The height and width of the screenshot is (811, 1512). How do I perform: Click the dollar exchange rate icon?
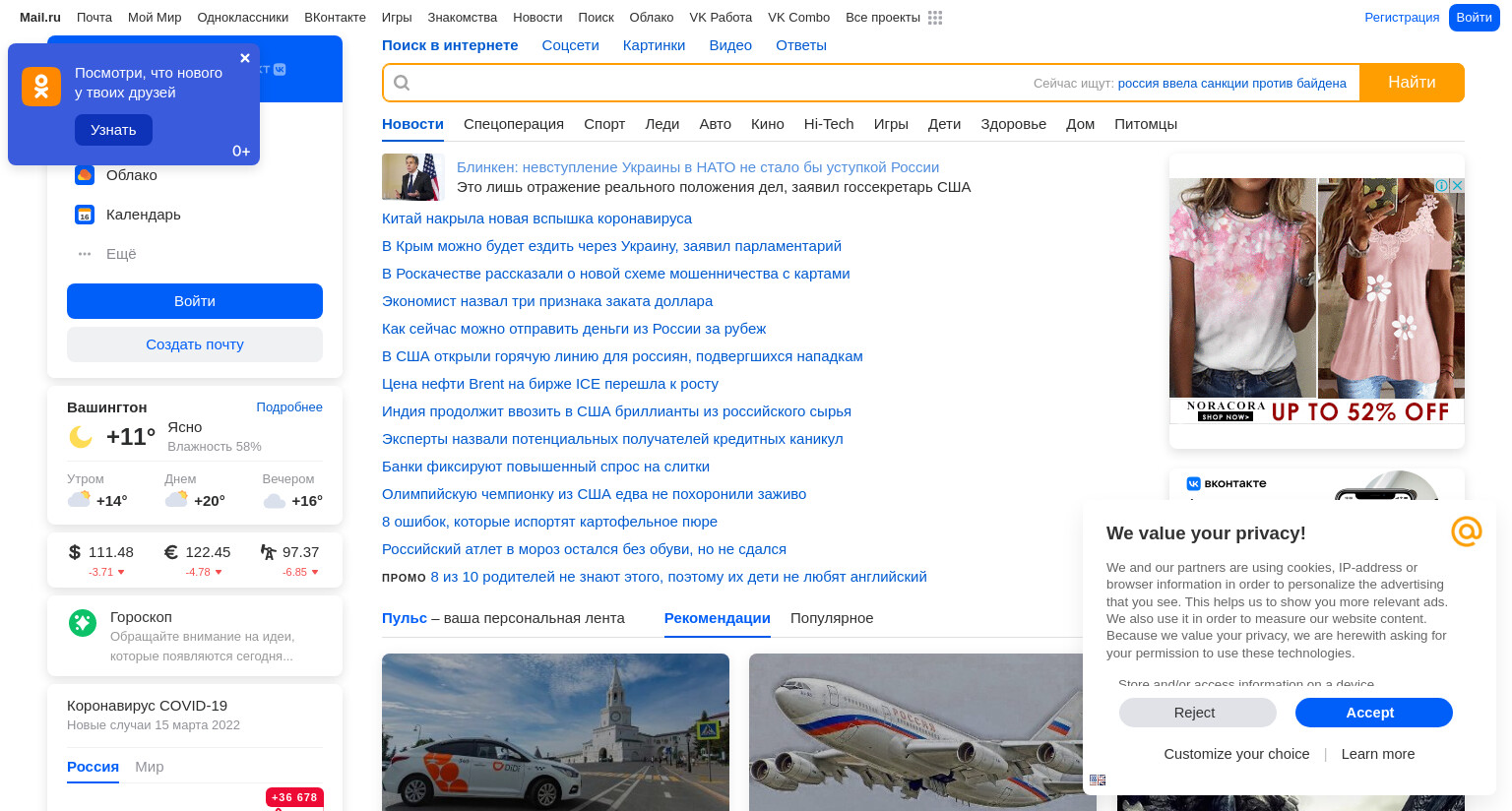pos(75,552)
